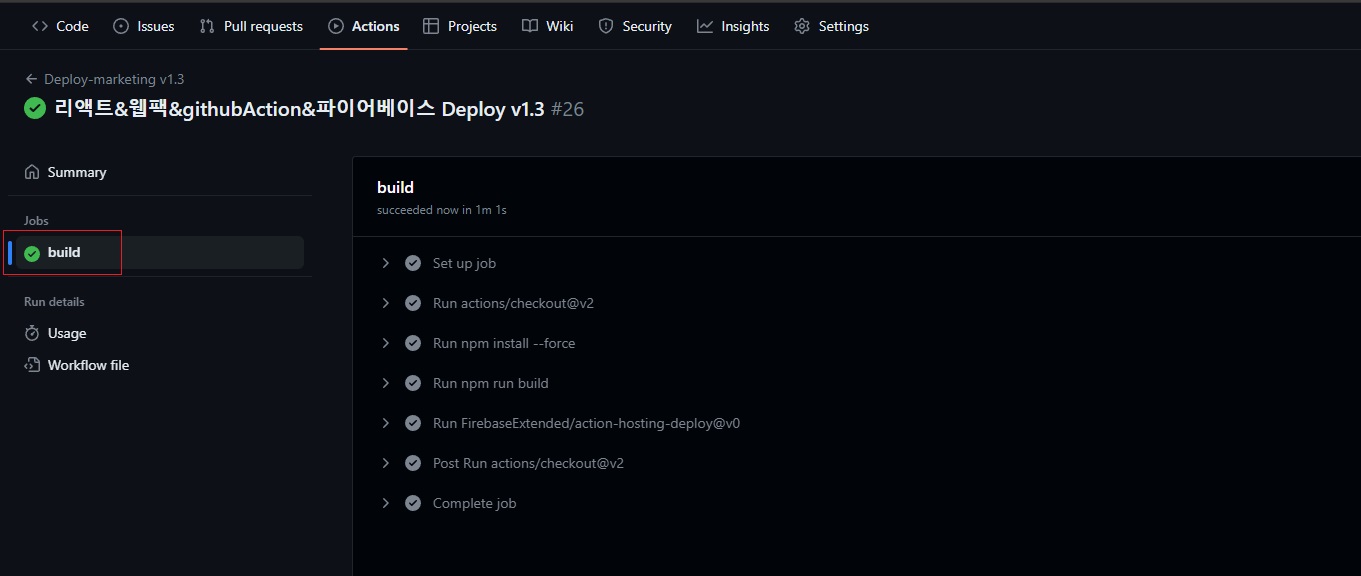Click the build heading in job panel
1361x576 pixels.
click(x=395, y=187)
